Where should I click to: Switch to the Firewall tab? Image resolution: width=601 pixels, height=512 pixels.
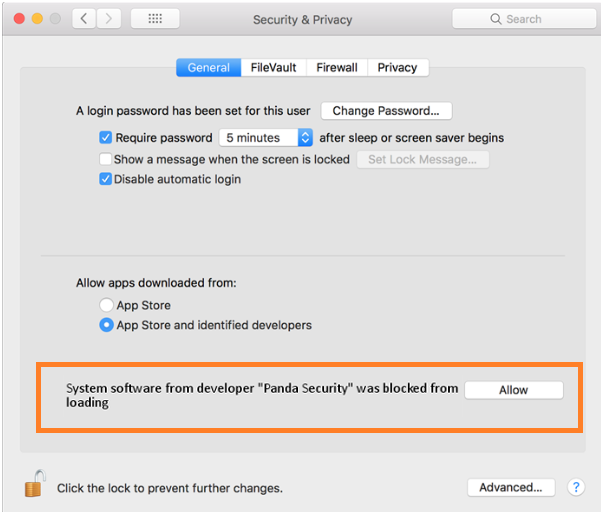coord(337,67)
